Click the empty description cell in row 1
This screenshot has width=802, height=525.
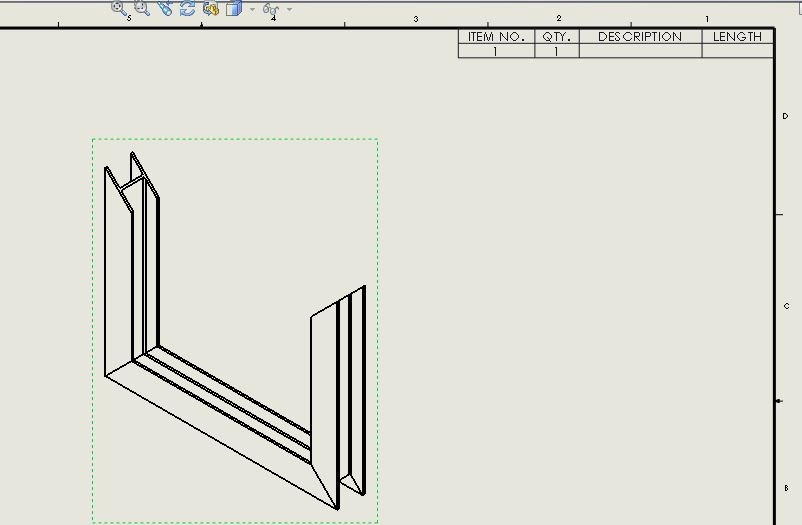tap(640, 51)
